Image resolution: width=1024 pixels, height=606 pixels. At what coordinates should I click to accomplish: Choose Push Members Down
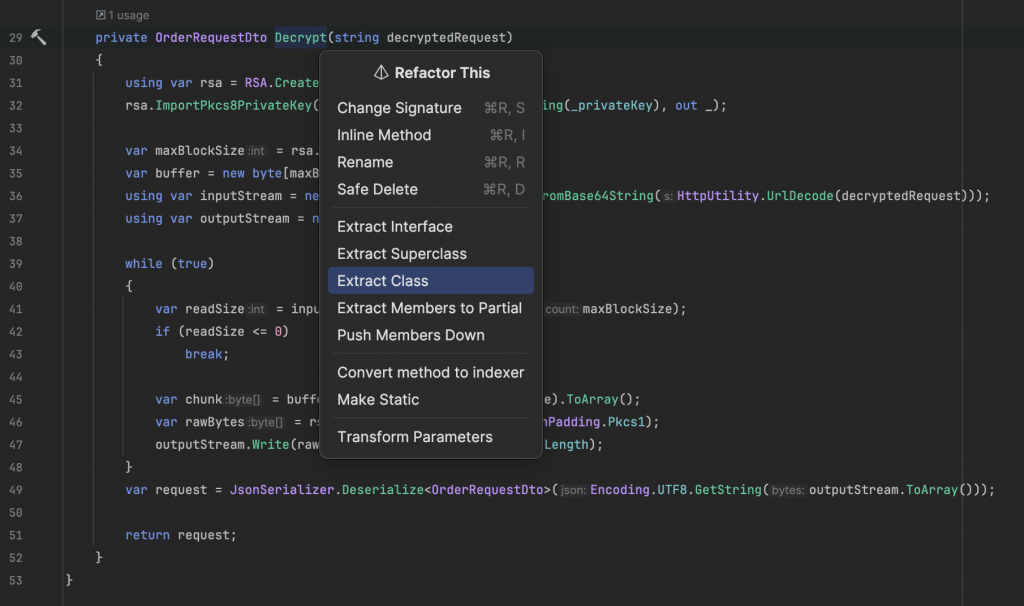click(x=411, y=335)
